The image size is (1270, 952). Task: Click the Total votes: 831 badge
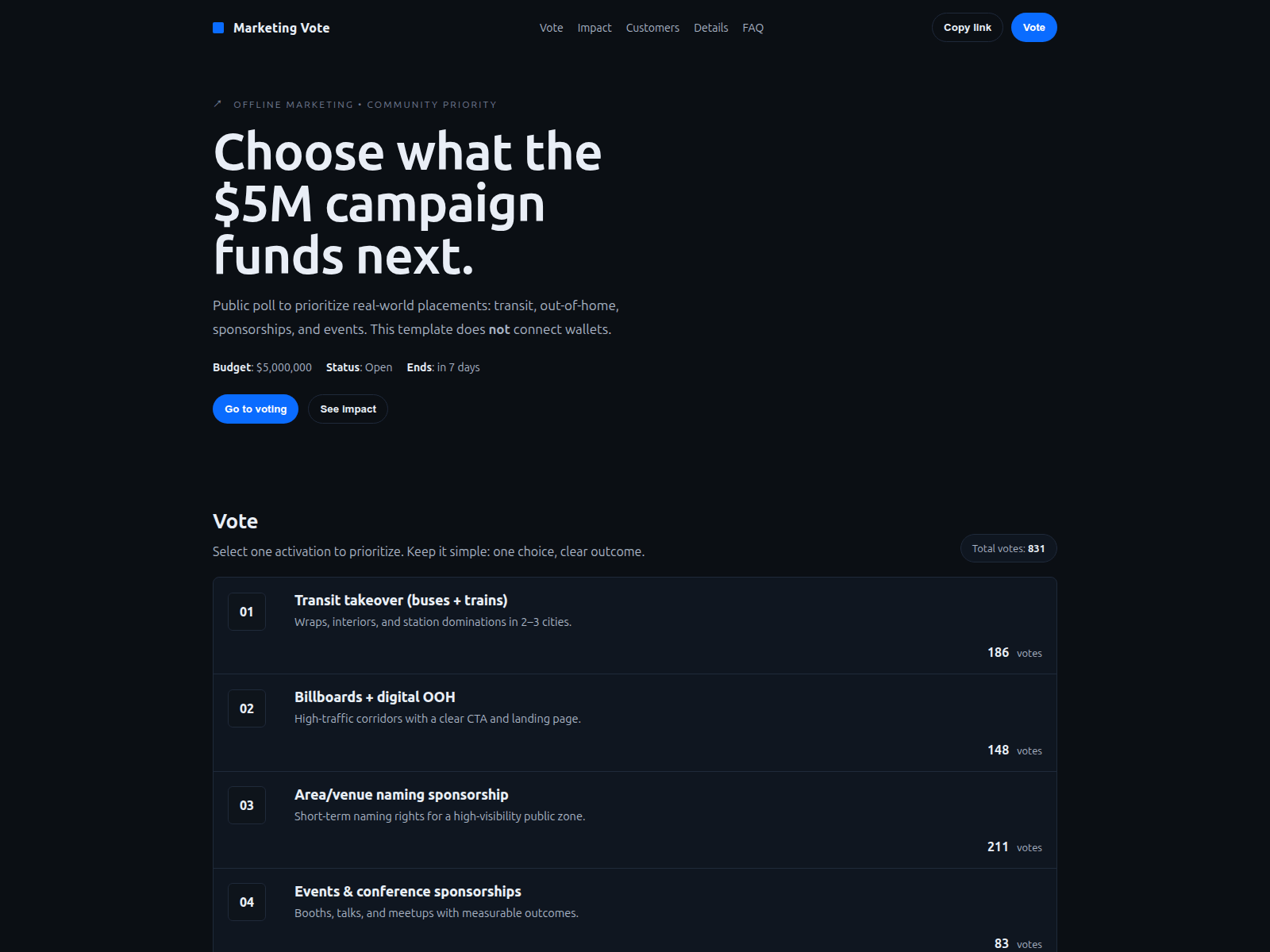click(x=1008, y=548)
